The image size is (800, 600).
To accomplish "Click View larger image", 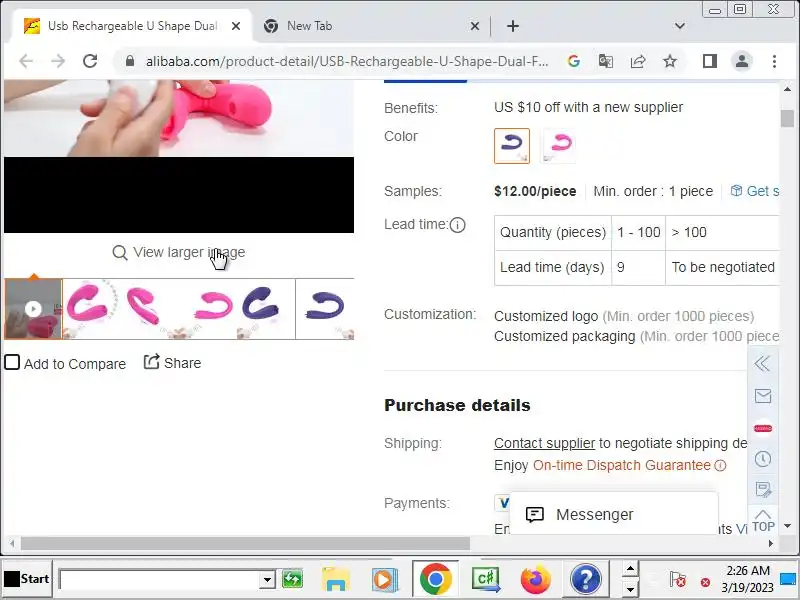I will (x=179, y=252).
